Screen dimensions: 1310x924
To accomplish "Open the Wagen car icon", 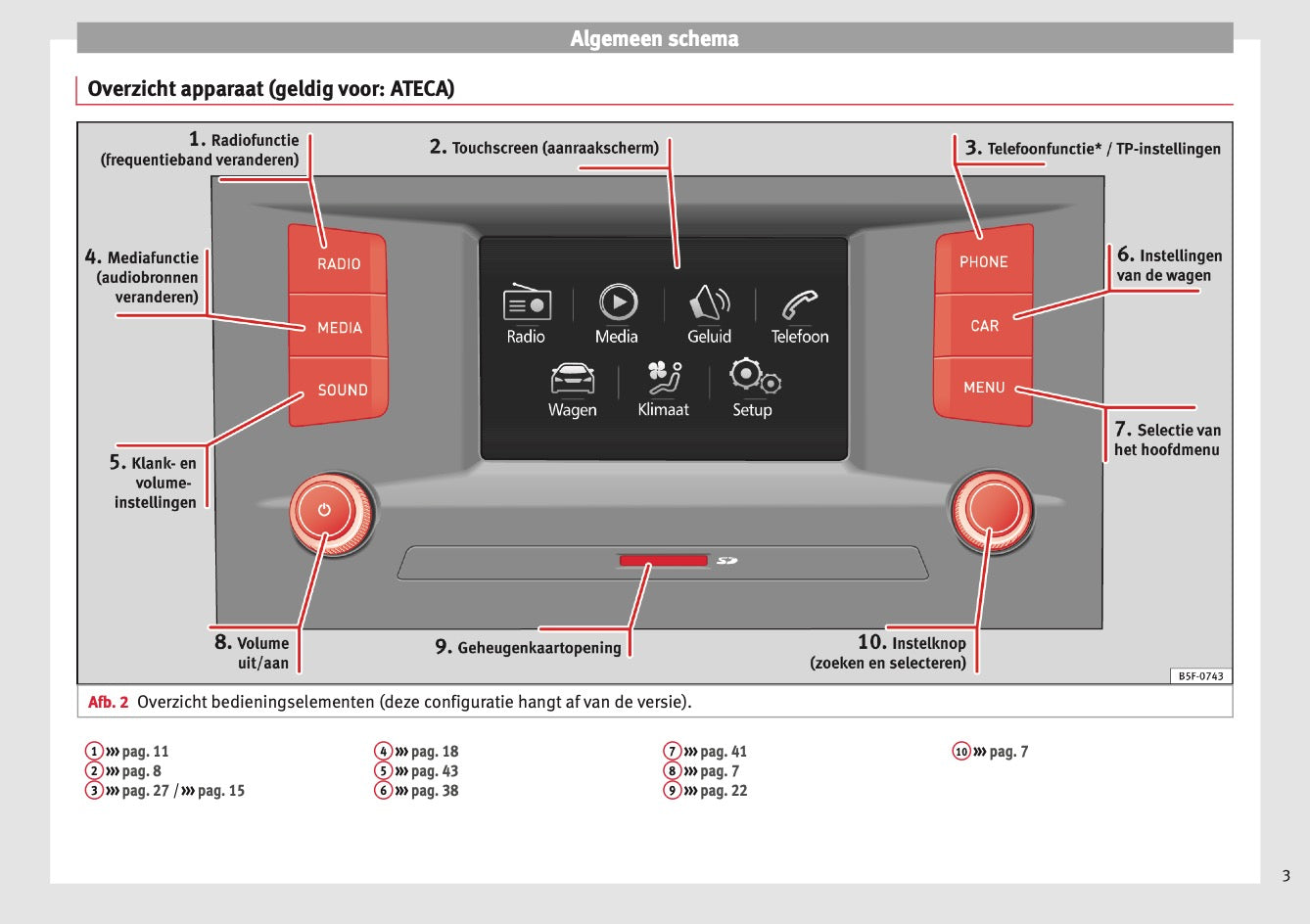I will [x=572, y=378].
